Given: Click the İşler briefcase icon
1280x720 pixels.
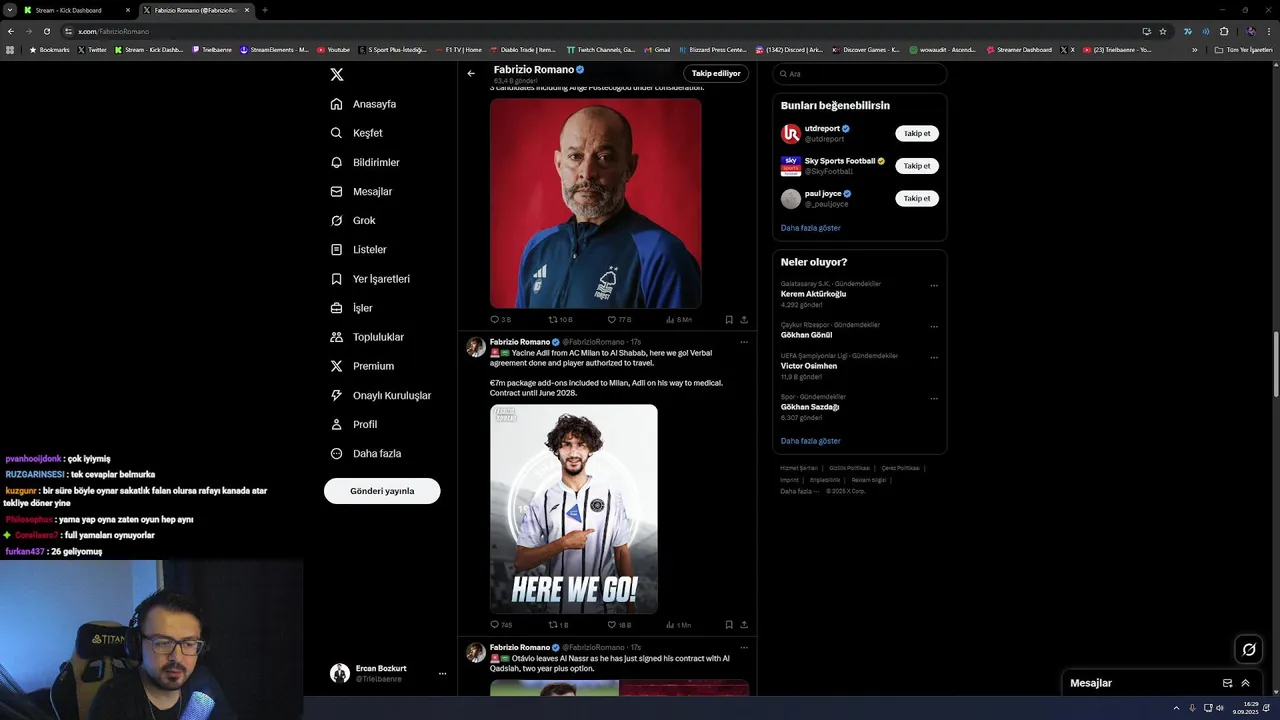Looking at the screenshot, I should 337,308.
